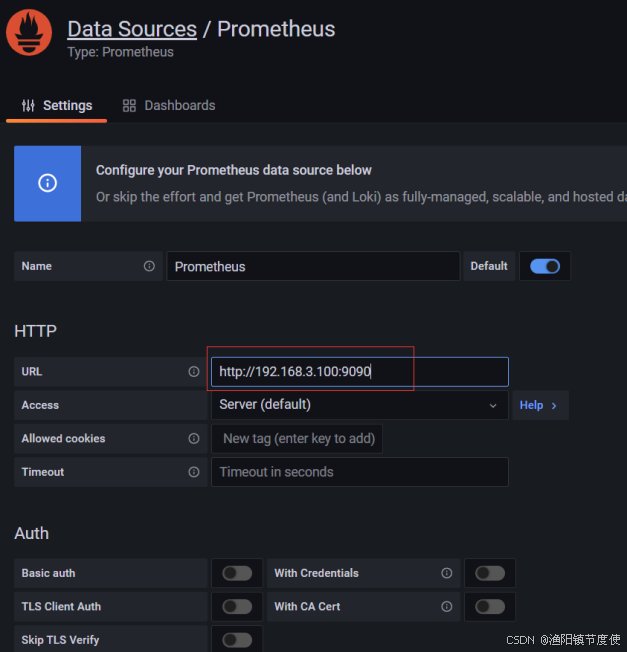Viewport: 627px width, 652px height.
Task: Click the Allowed cookies tag input
Action: 297,438
